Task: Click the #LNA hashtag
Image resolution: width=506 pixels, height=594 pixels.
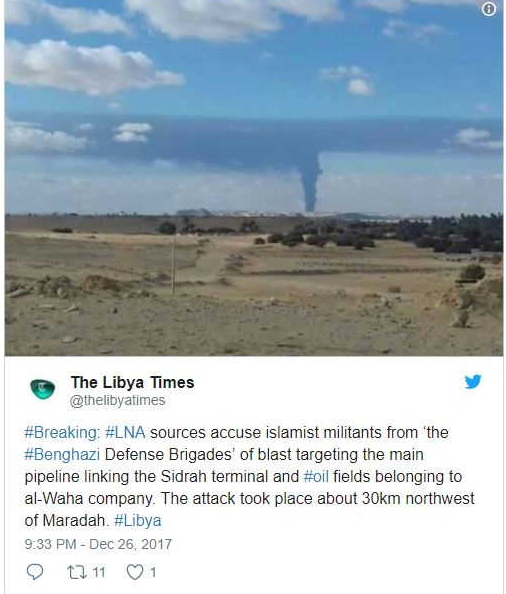Action: (125, 432)
